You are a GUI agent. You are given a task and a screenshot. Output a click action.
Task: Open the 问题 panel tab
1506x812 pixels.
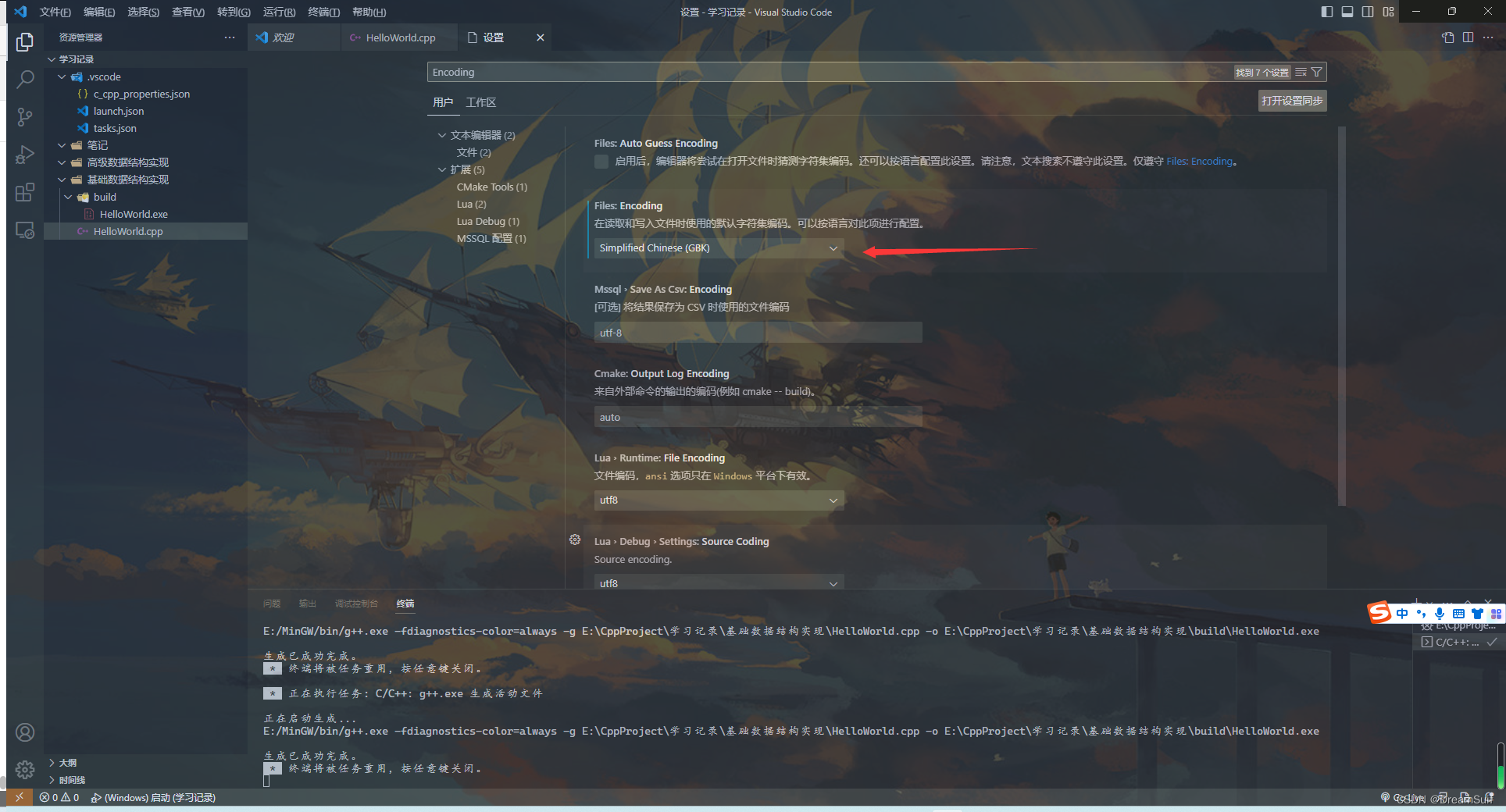[272, 604]
